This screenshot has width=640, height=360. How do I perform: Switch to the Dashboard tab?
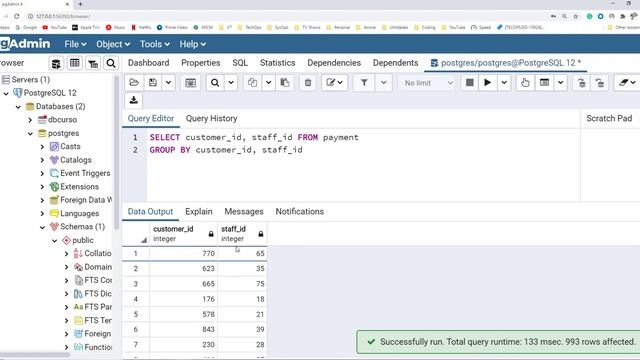pyautogui.click(x=149, y=63)
